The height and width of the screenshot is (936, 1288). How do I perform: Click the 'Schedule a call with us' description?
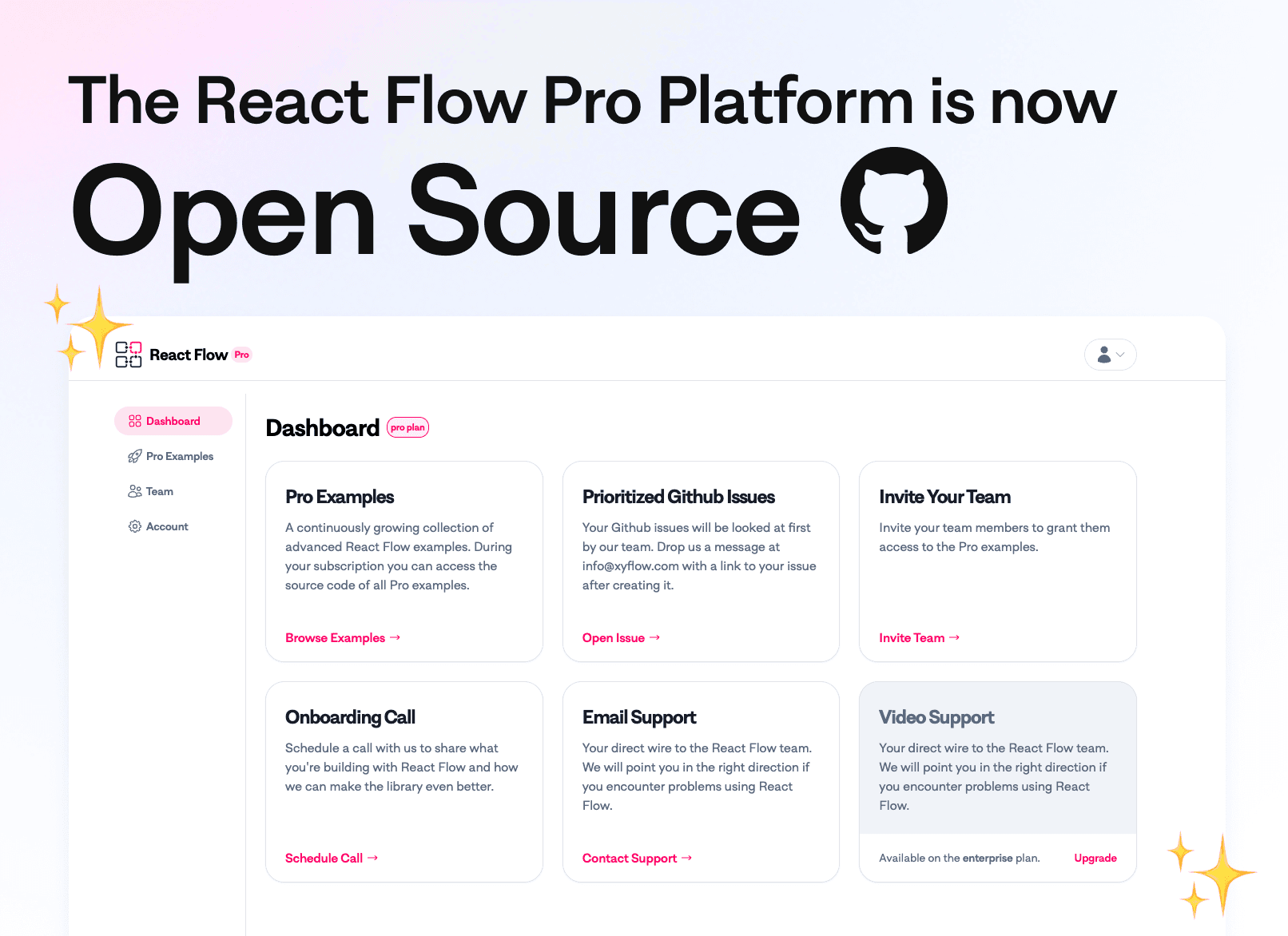(401, 767)
